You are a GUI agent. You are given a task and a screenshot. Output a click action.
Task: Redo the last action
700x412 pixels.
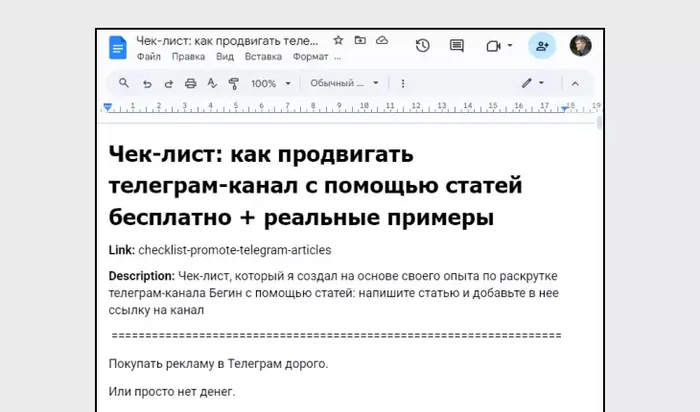pyautogui.click(x=169, y=84)
